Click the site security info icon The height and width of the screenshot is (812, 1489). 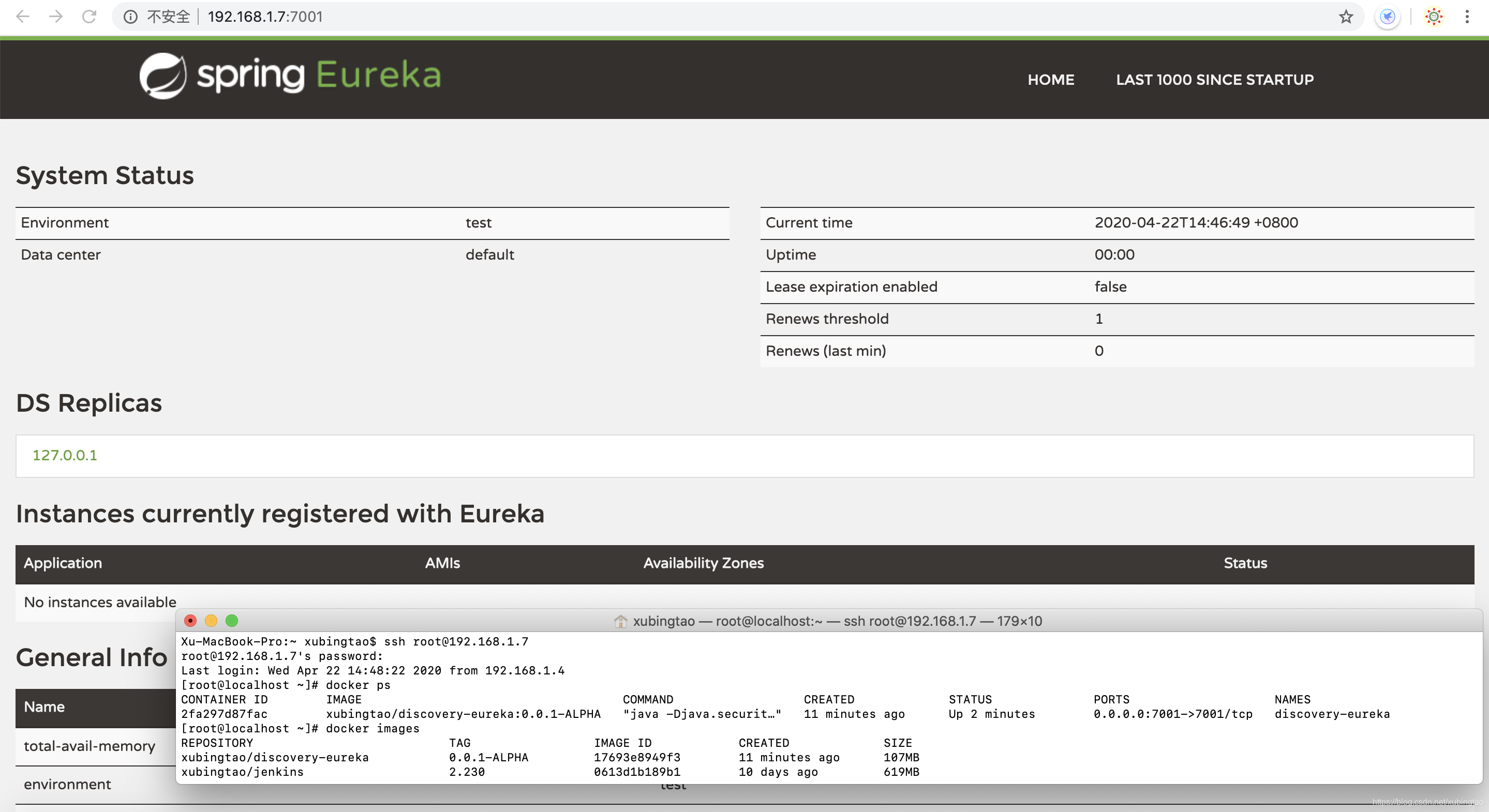130,17
